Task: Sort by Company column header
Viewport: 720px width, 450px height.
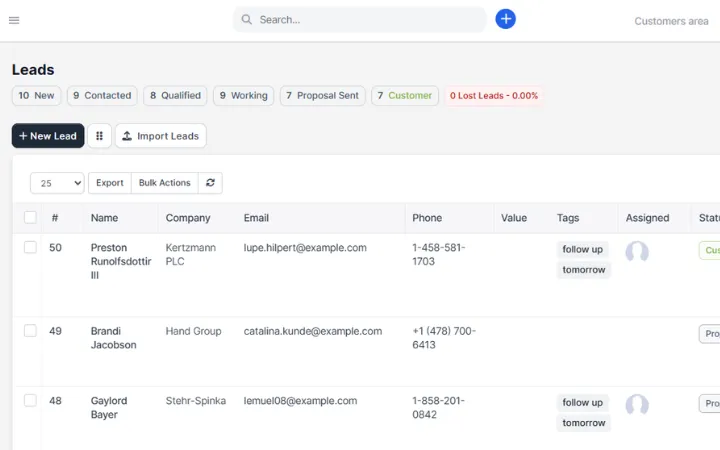Action: point(188,218)
